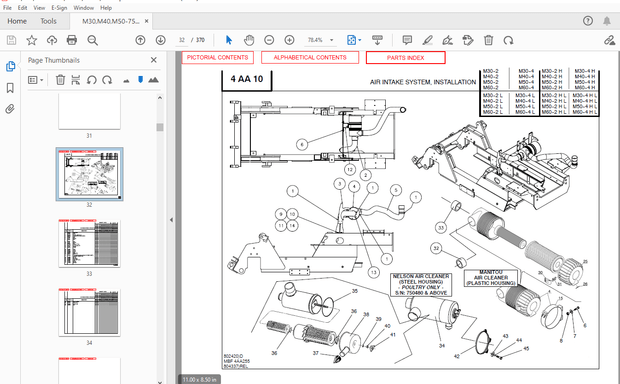Enlarge thumbnail size large mountain icon
The width and height of the screenshot is (620, 384).
click(153, 80)
